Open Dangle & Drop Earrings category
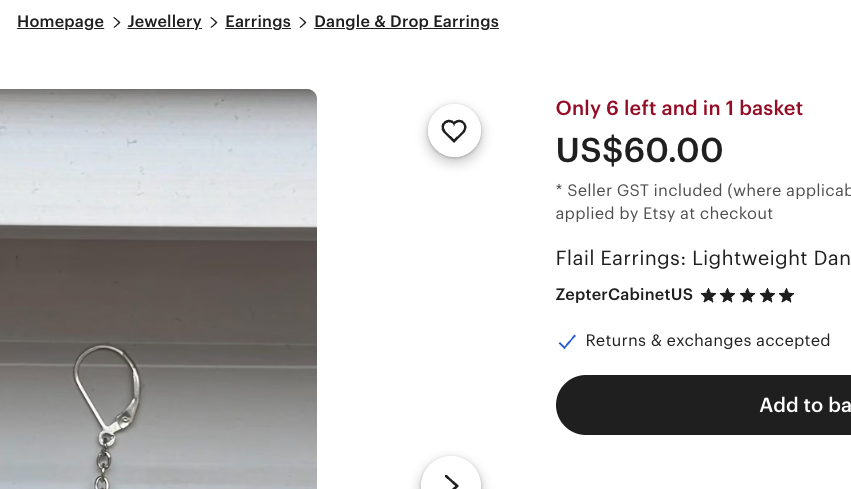The width and height of the screenshot is (851, 489). tap(406, 22)
